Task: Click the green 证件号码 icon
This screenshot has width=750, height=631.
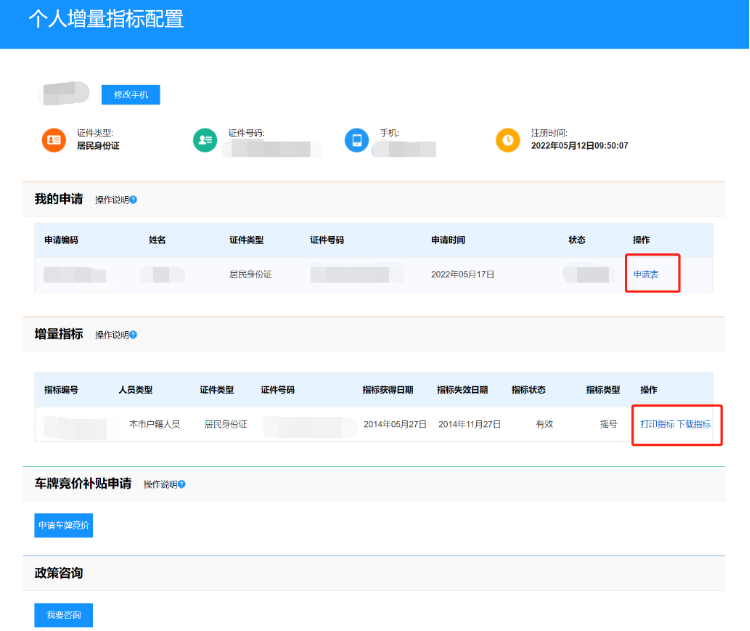Action: [204, 140]
